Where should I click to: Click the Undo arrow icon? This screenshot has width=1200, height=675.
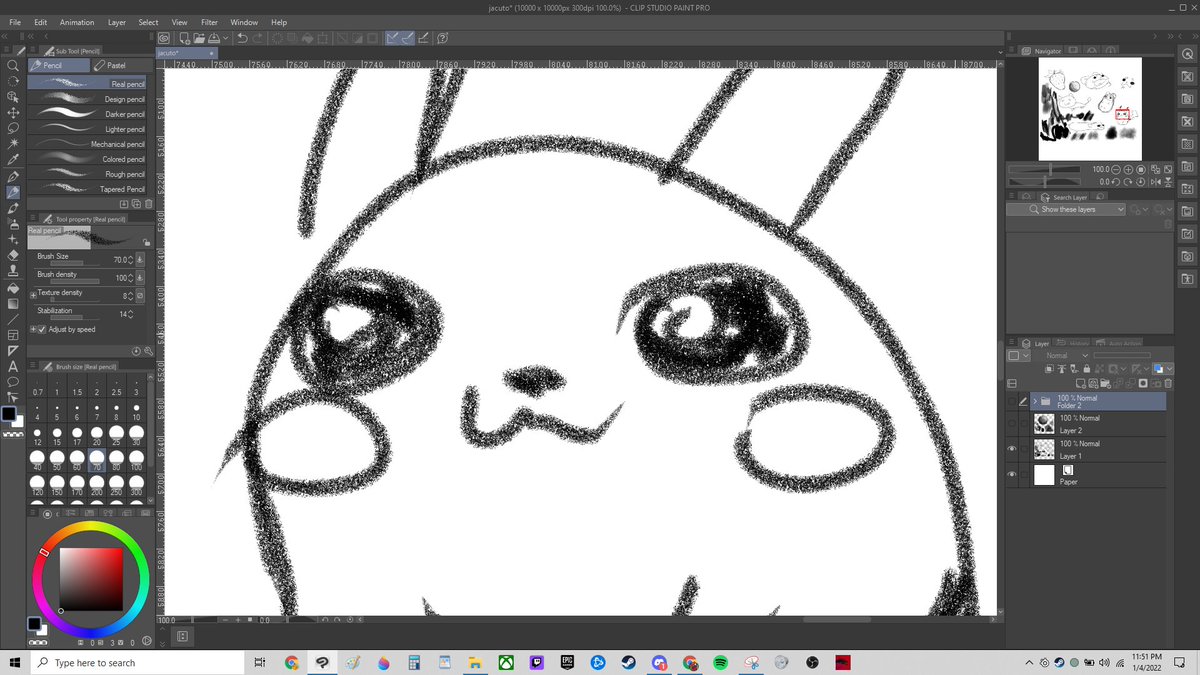click(x=243, y=38)
